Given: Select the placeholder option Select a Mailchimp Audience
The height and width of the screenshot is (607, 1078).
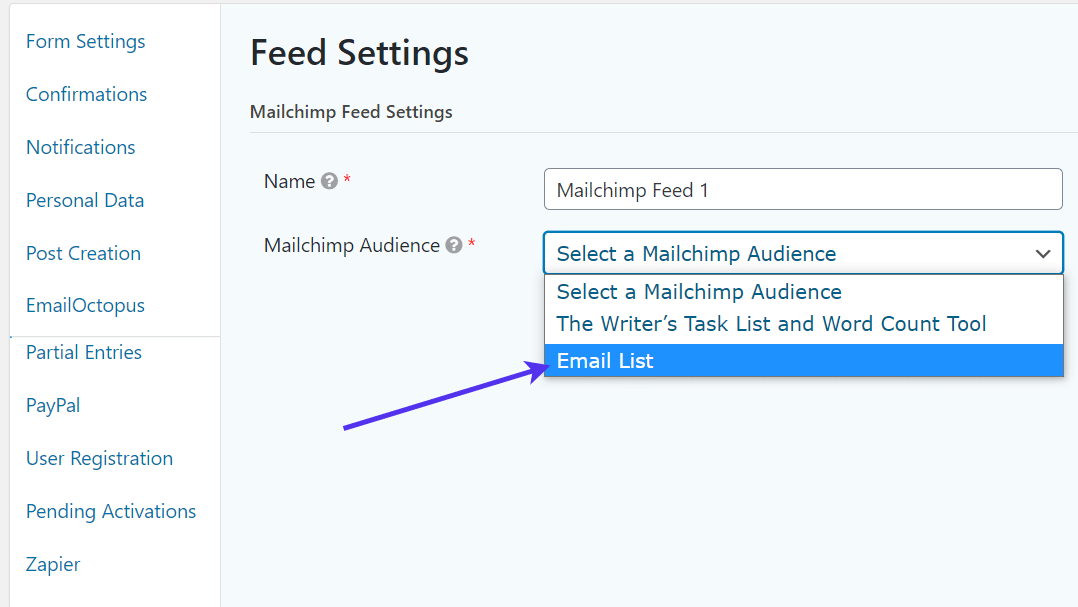Looking at the screenshot, I should [x=700, y=292].
